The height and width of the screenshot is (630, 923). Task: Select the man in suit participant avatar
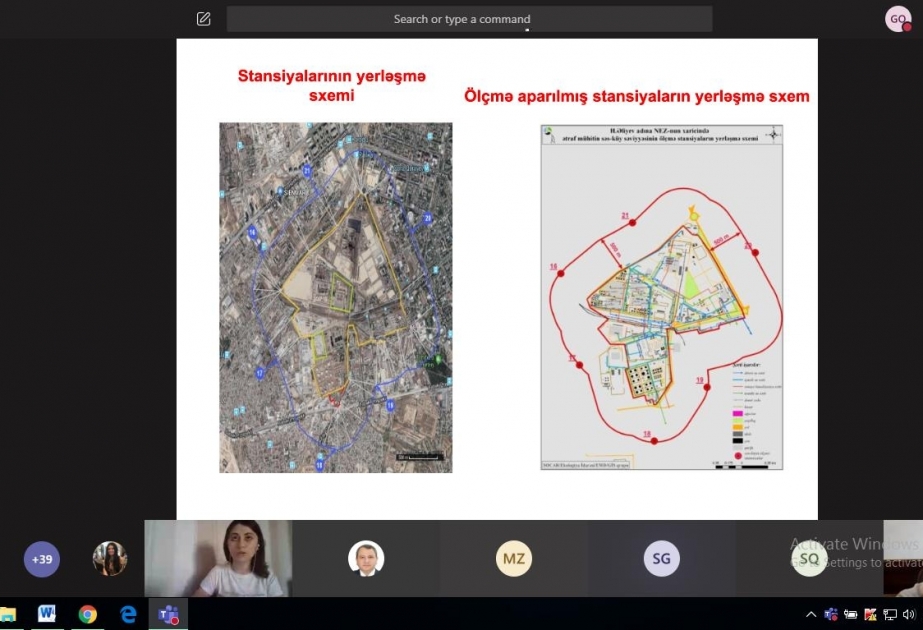coord(366,558)
